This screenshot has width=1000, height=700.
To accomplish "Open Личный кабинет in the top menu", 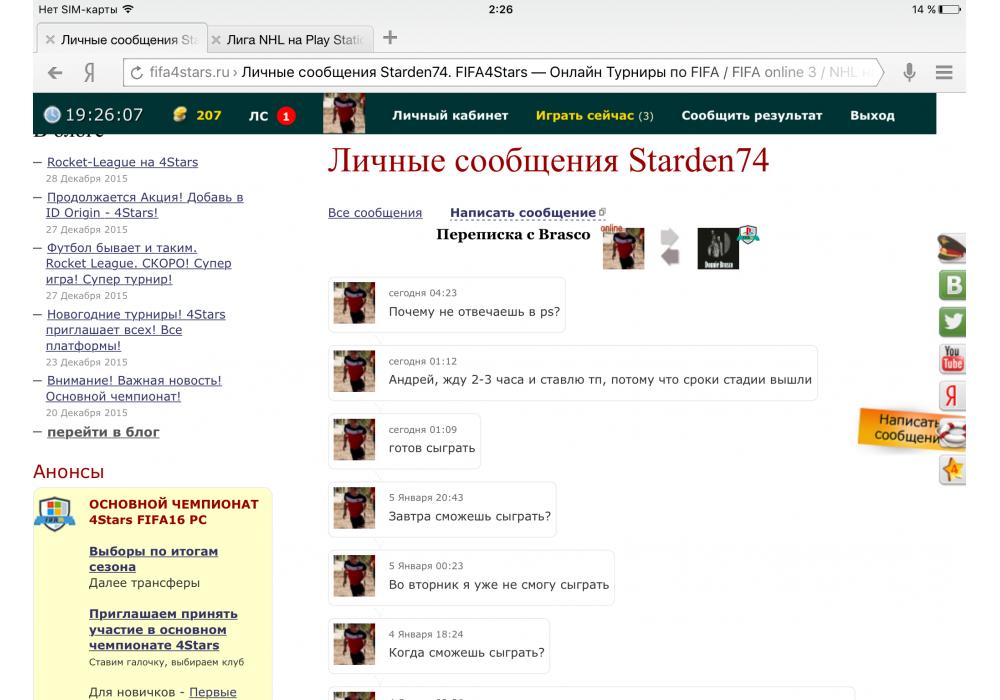I will tap(450, 115).
